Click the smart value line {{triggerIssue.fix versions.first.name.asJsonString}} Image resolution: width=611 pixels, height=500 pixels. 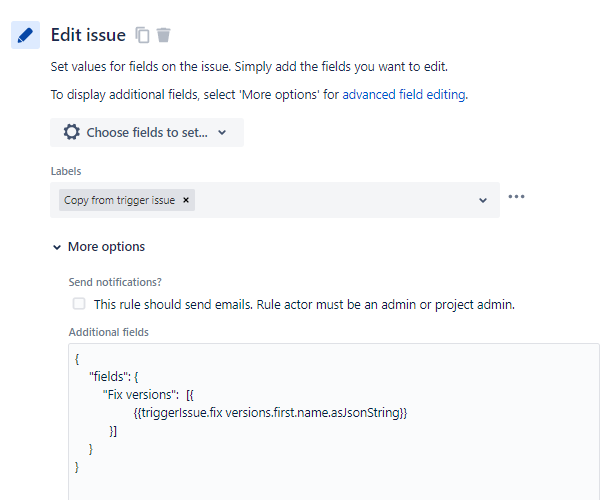pos(270,413)
